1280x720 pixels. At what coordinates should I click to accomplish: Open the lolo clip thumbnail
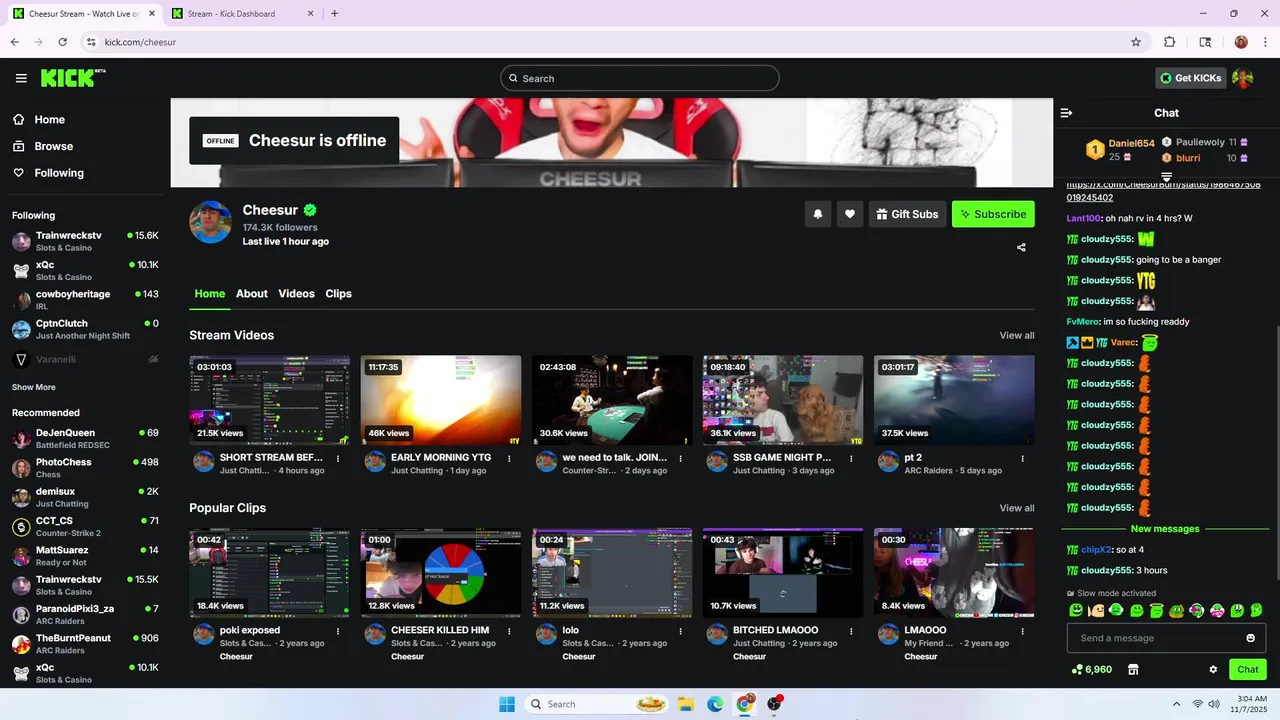click(x=612, y=573)
